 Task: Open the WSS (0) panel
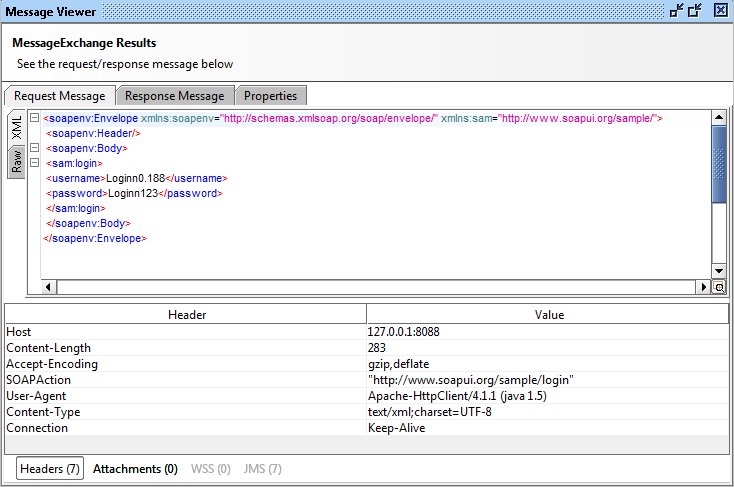click(211, 469)
